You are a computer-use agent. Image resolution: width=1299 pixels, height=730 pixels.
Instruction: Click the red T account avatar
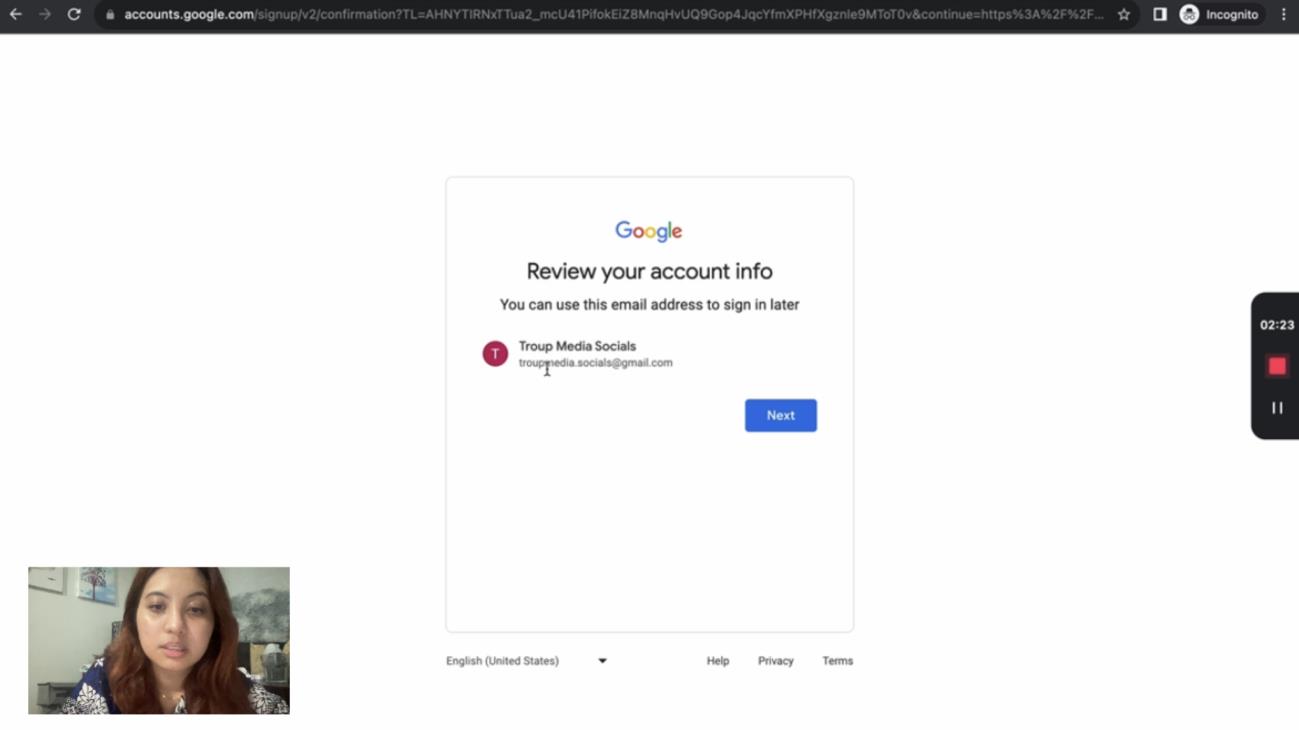pyautogui.click(x=495, y=354)
